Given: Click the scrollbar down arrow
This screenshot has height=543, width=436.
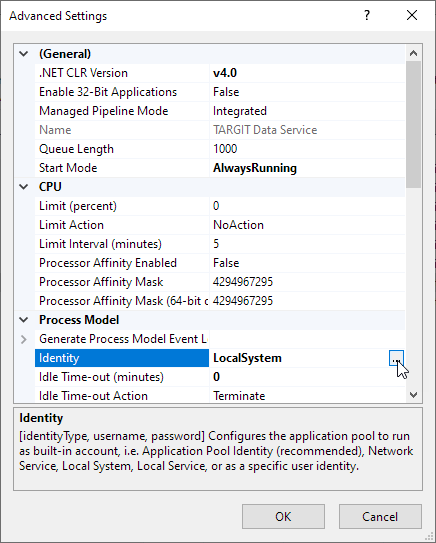Looking at the screenshot, I should pos(413,394).
